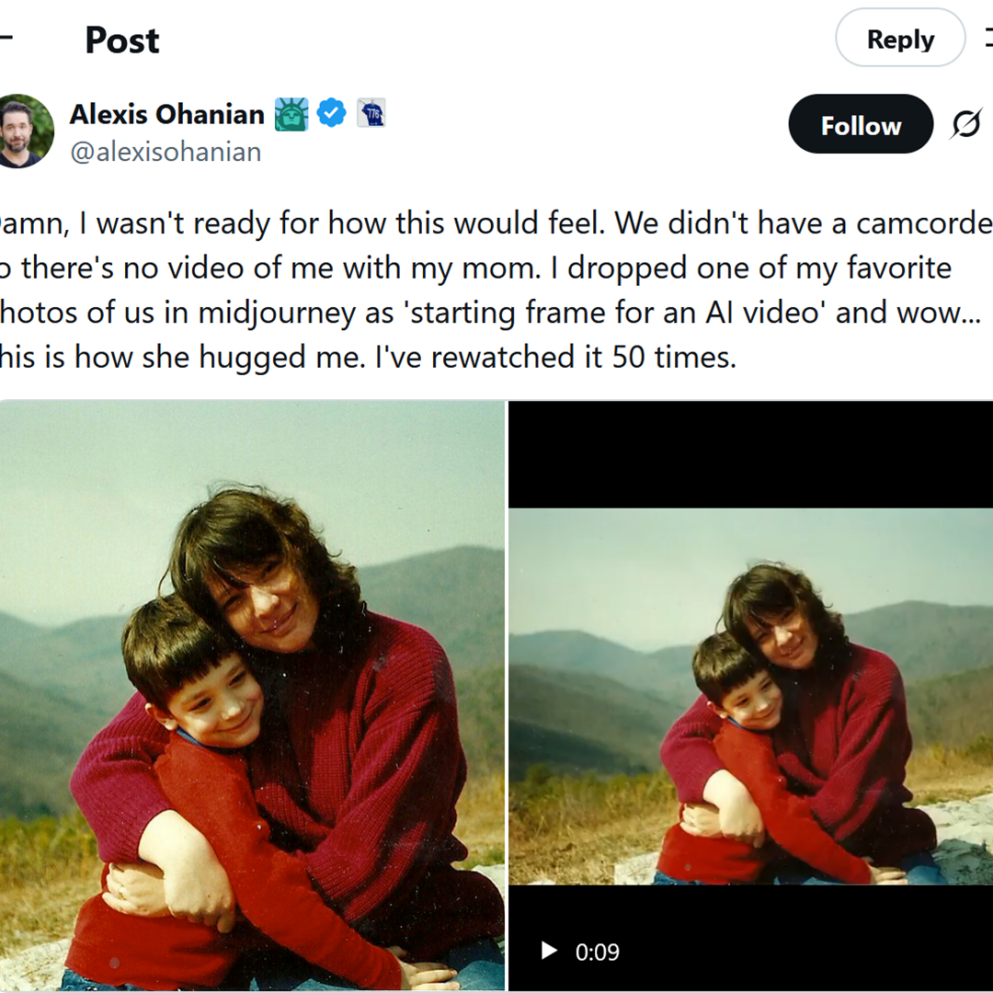Click the blue jersey affiliation badge
Image resolution: width=993 pixels, height=993 pixels.
click(x=371, y=113)
